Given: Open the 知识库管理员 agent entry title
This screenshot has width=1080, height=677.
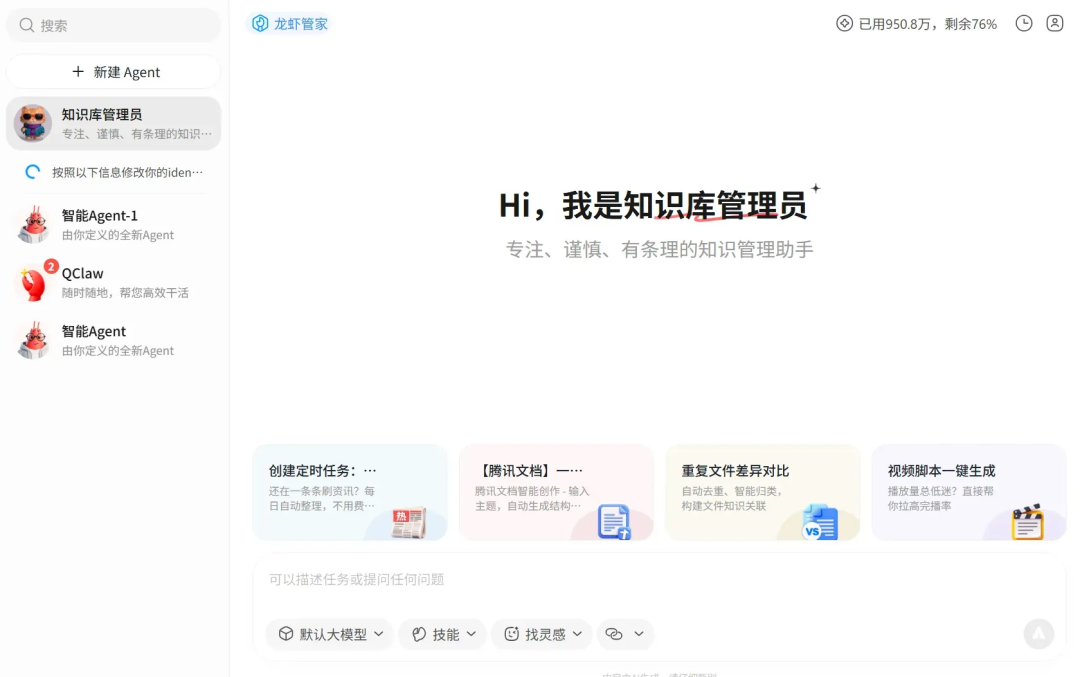Looking at the screenshot, I should [x=102, y=114].
